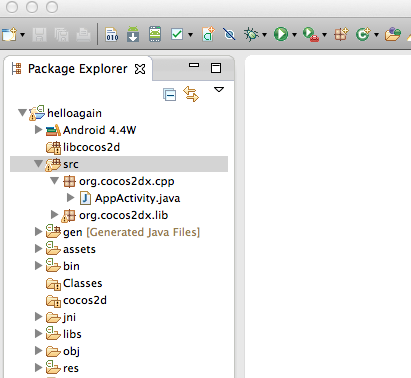This screenshot has height=378, width=411.
Task: Select AppActivity.java file
Action: point(137,199)
